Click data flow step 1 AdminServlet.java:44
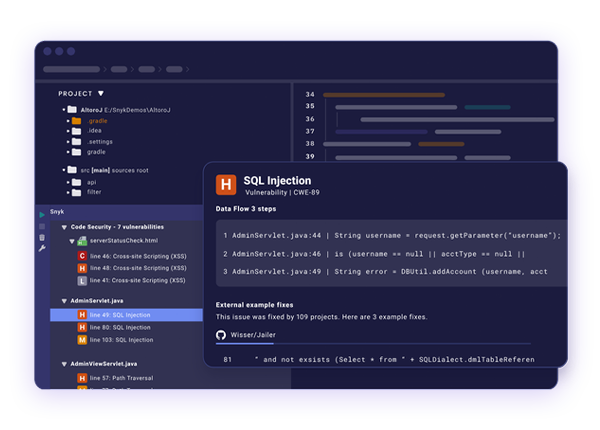Image resolution: width=600 pixels, height=430 pixels. click(392, 236)
